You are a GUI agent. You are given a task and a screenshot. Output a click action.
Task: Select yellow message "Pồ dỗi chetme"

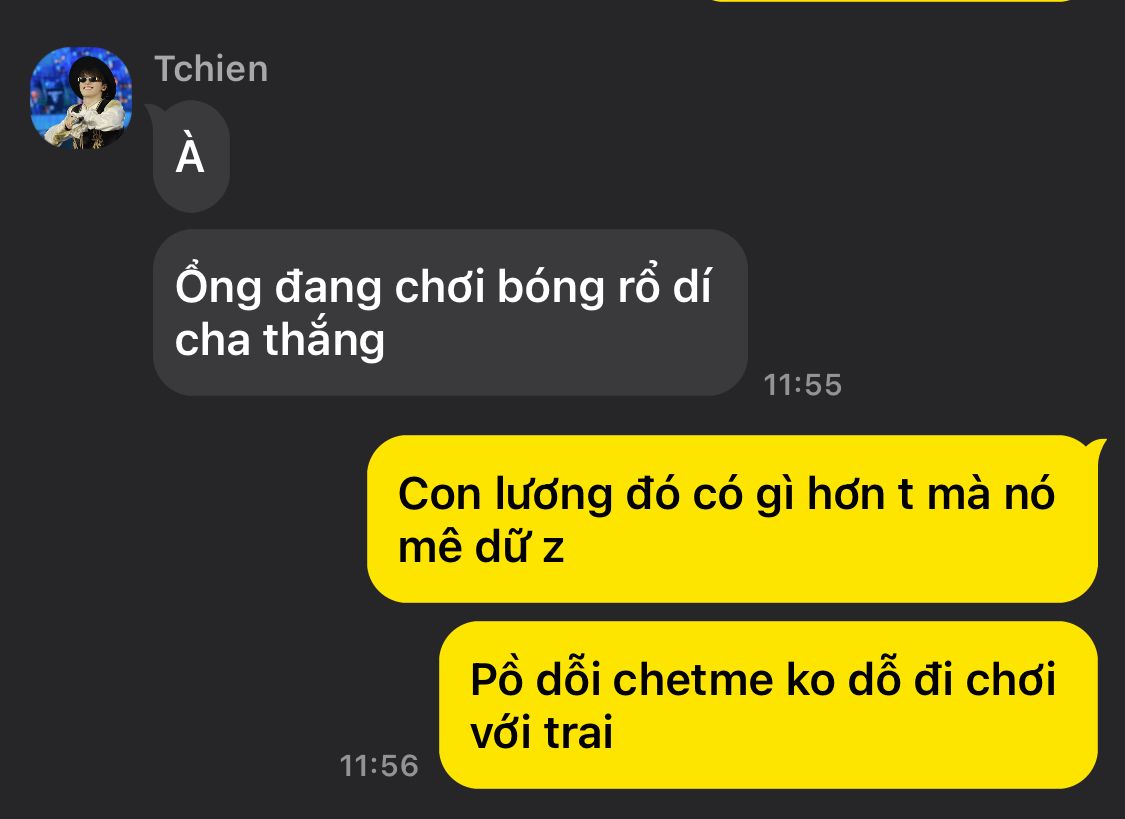tap(768, 705)
